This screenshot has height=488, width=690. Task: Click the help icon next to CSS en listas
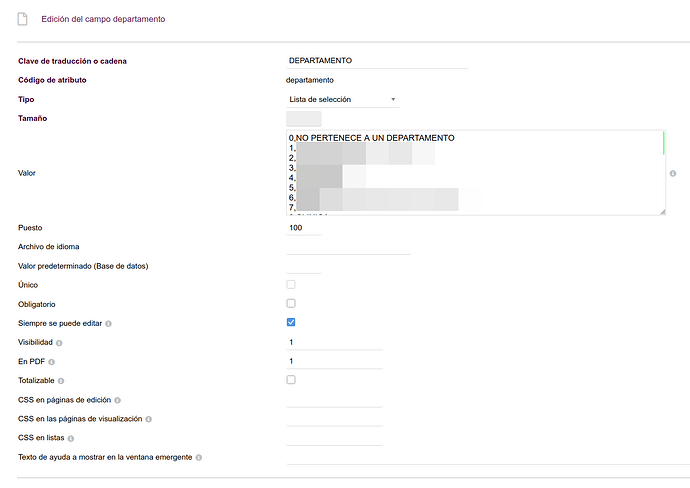coord(71,438)
